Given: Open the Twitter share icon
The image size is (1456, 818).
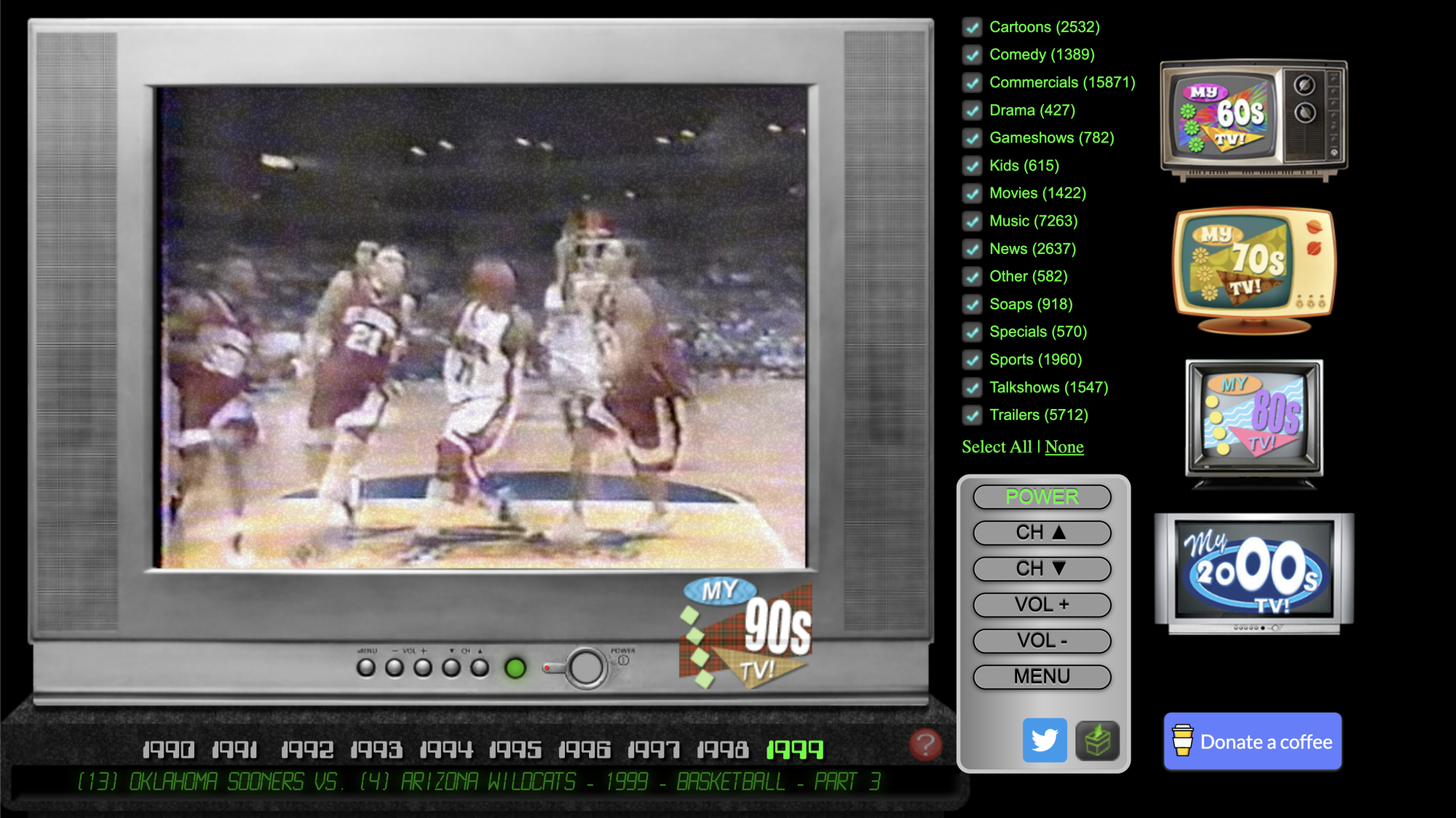Looking at the screenshot, I should [x=1045, y=740].
